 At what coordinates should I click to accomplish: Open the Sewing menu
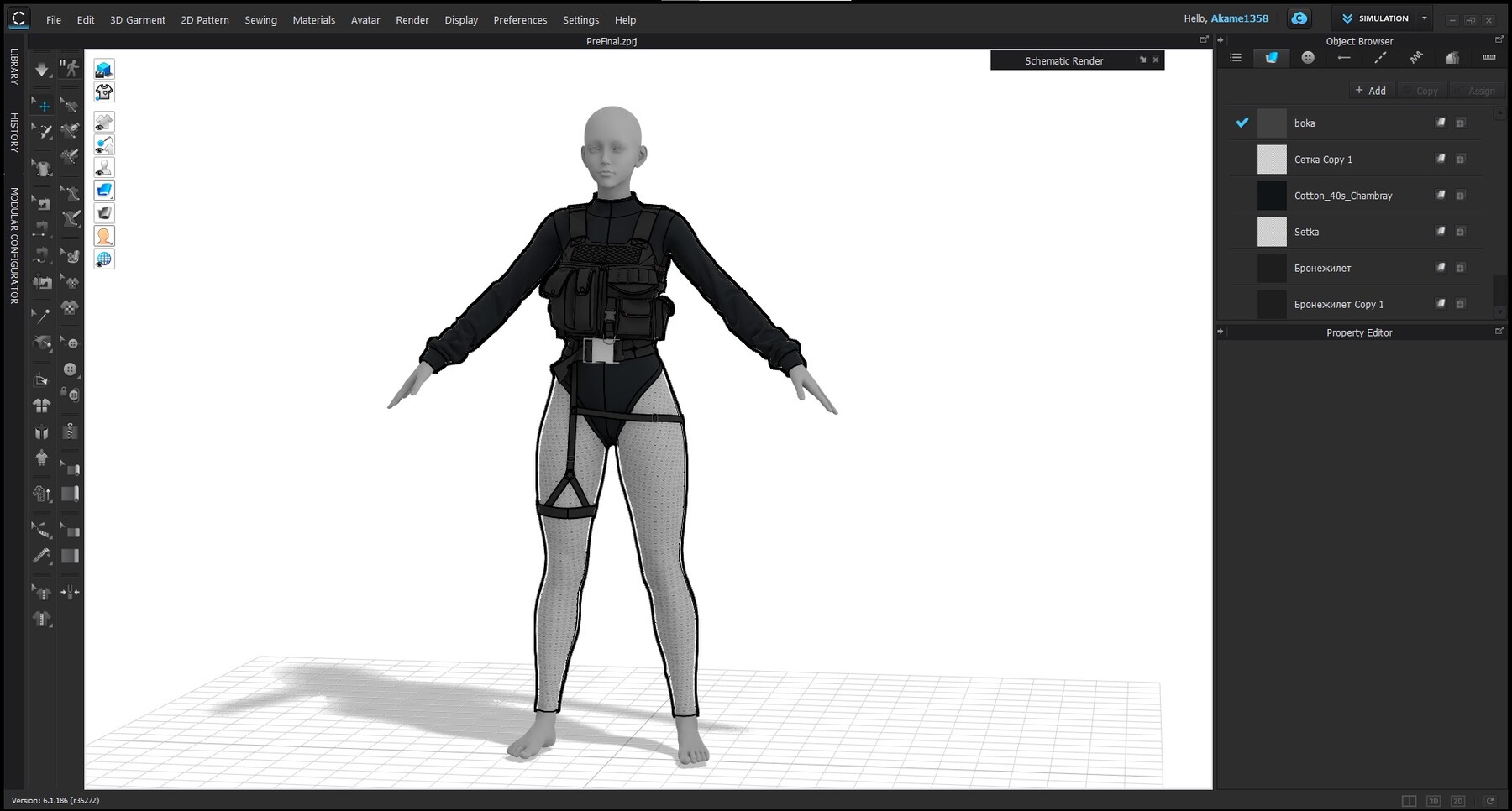click(260, 20)
